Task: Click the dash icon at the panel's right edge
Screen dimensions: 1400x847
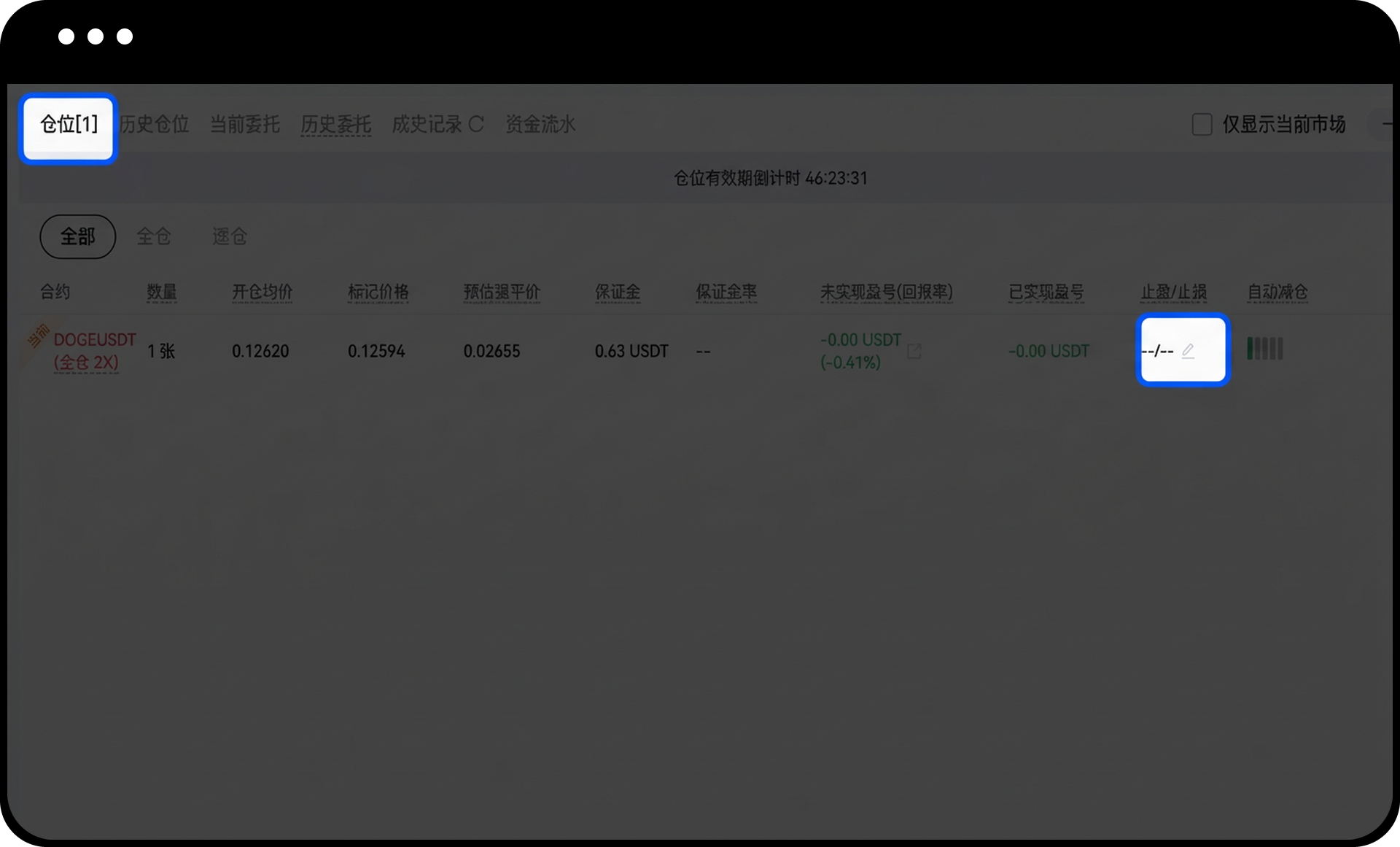Action: (x=1387, y=125)
